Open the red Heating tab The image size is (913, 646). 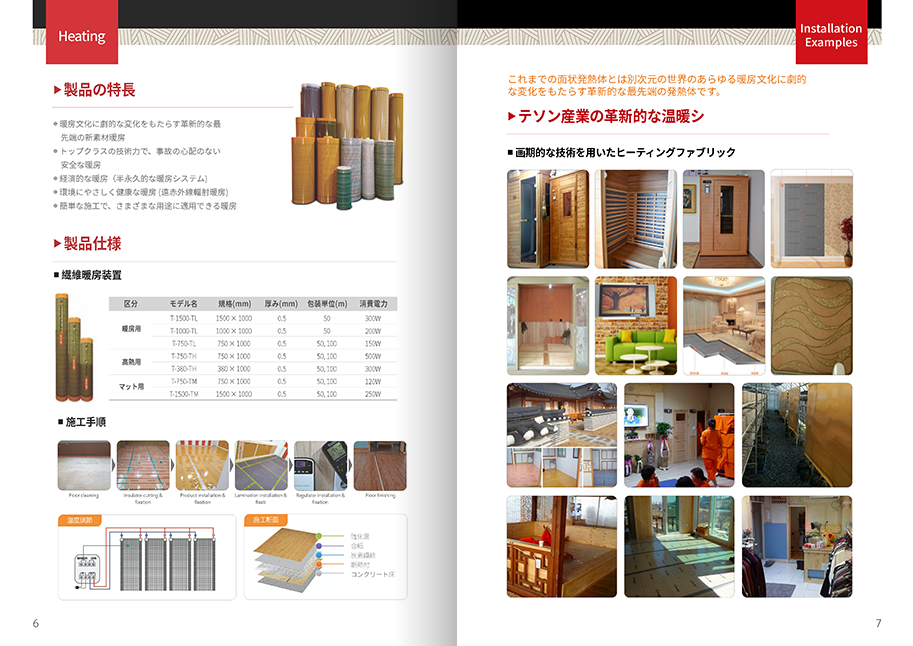tap(81, 37)
